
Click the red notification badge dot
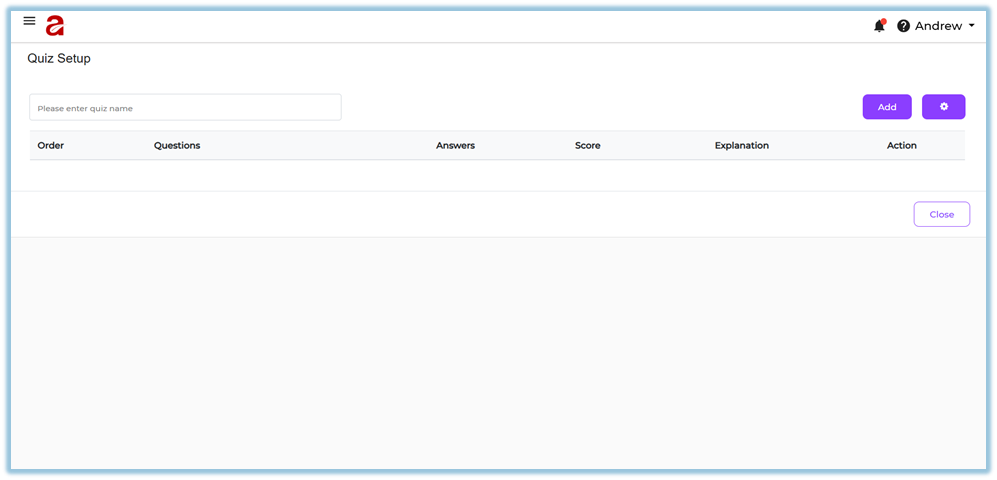883,21
